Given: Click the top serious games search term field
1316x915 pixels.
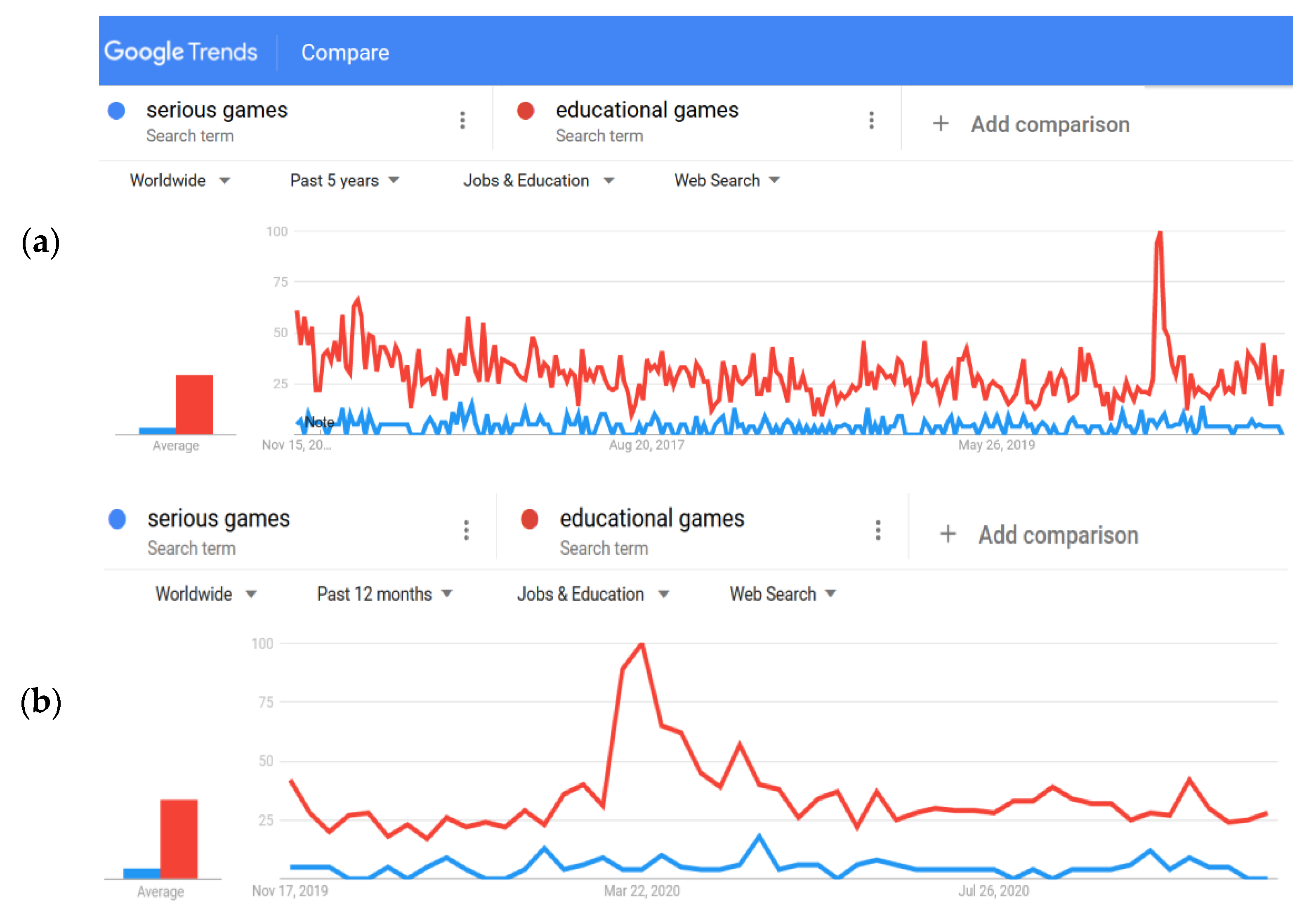Looking at the screenshot, I should [x=217, y=110].
